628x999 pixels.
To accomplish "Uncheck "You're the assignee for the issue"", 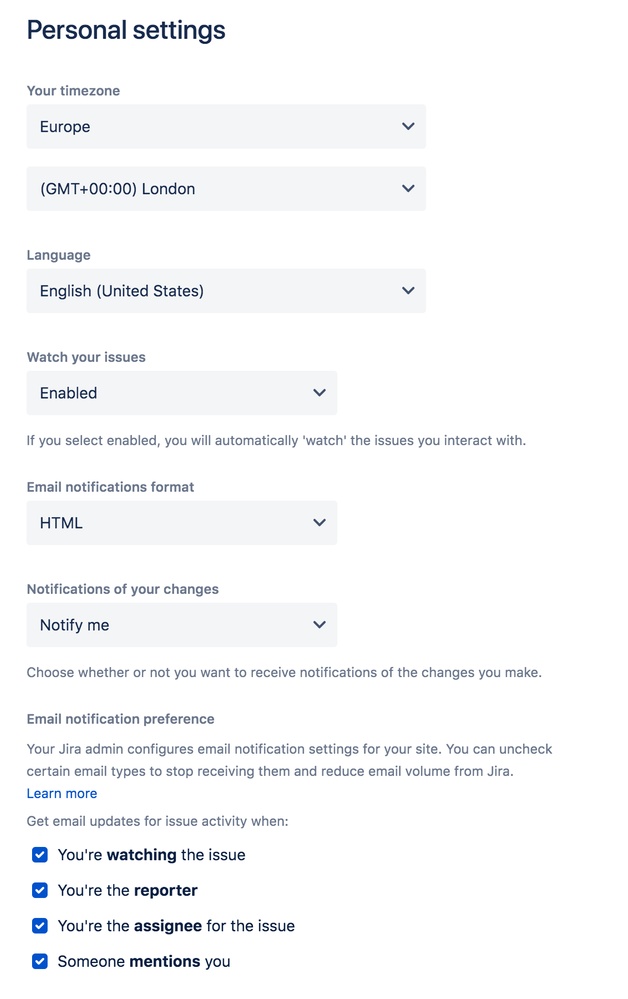I will click(x=39, y=926).
